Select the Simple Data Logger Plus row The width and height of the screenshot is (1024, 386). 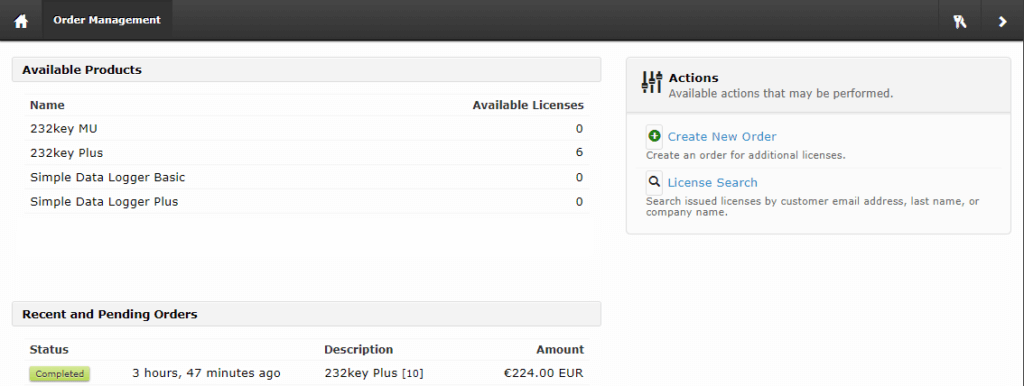pyautogui.click(x=306, y=202)
